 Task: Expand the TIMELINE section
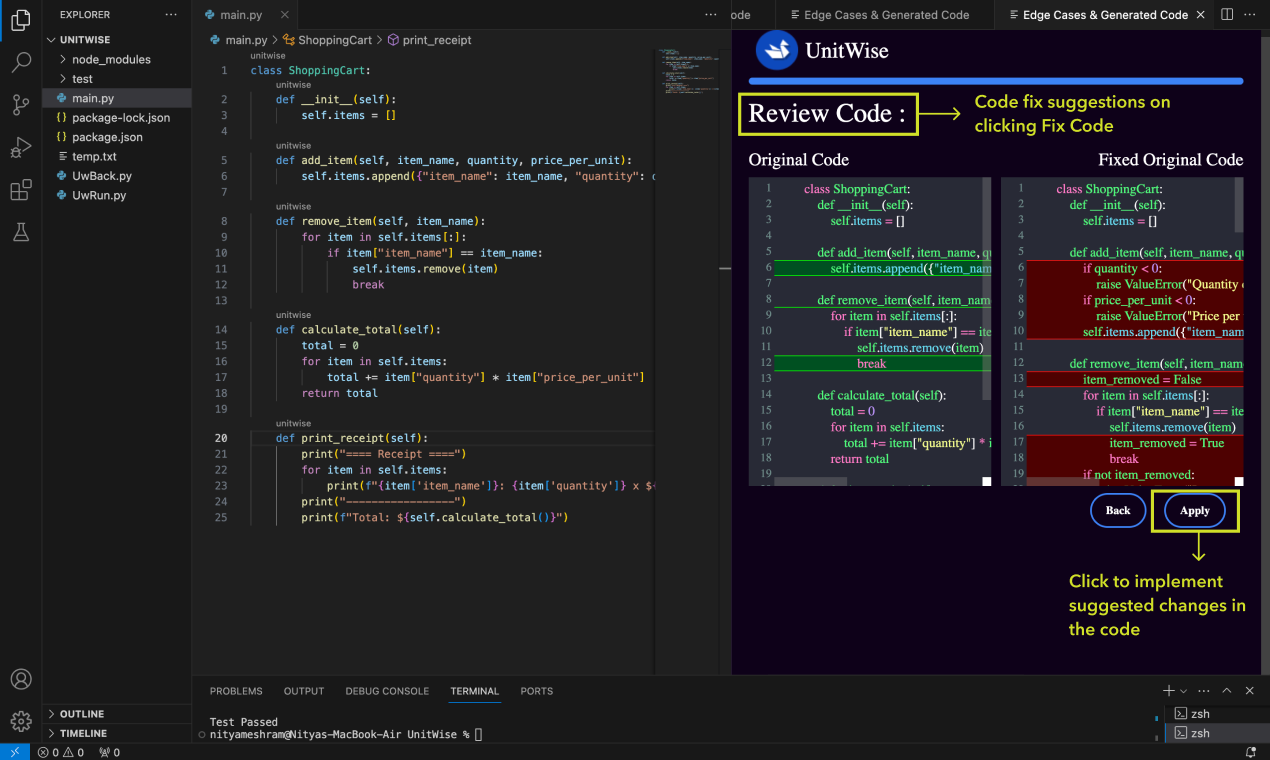116,733
